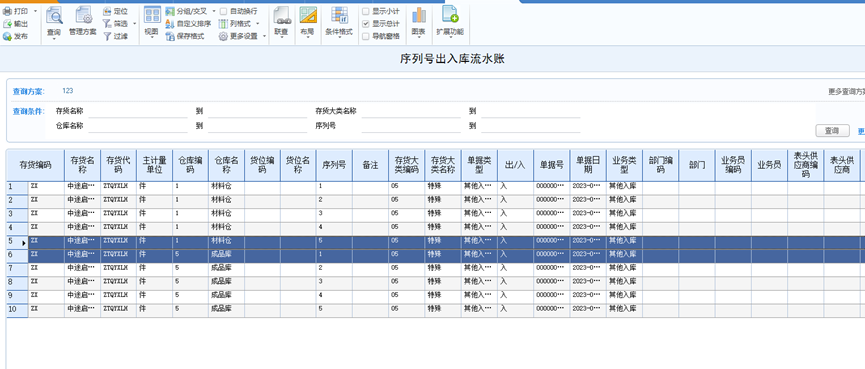Enable the 导航窗格 checkbox
Viewport: 865px width, 369px height.
[x=365, y=36]
